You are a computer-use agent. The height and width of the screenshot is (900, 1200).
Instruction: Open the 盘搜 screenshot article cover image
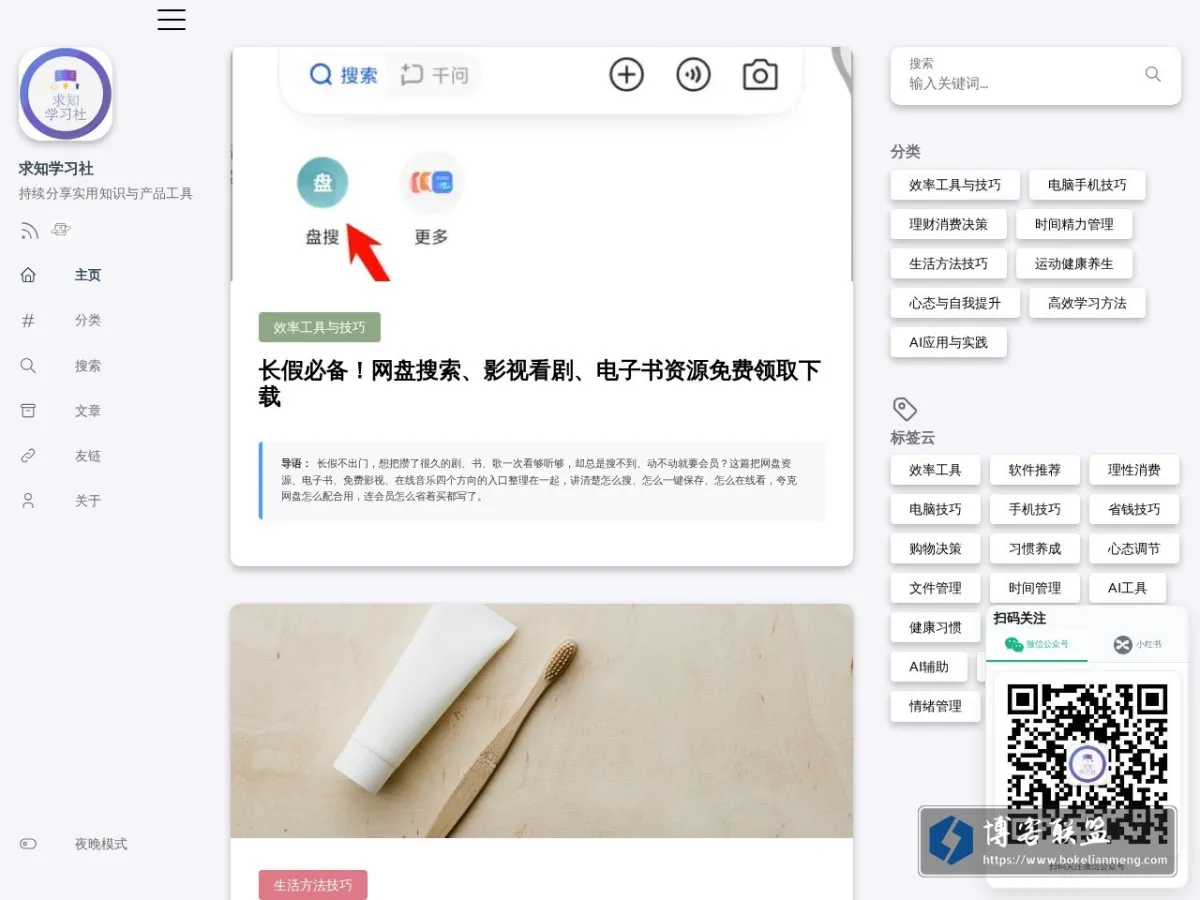[542, 164]
